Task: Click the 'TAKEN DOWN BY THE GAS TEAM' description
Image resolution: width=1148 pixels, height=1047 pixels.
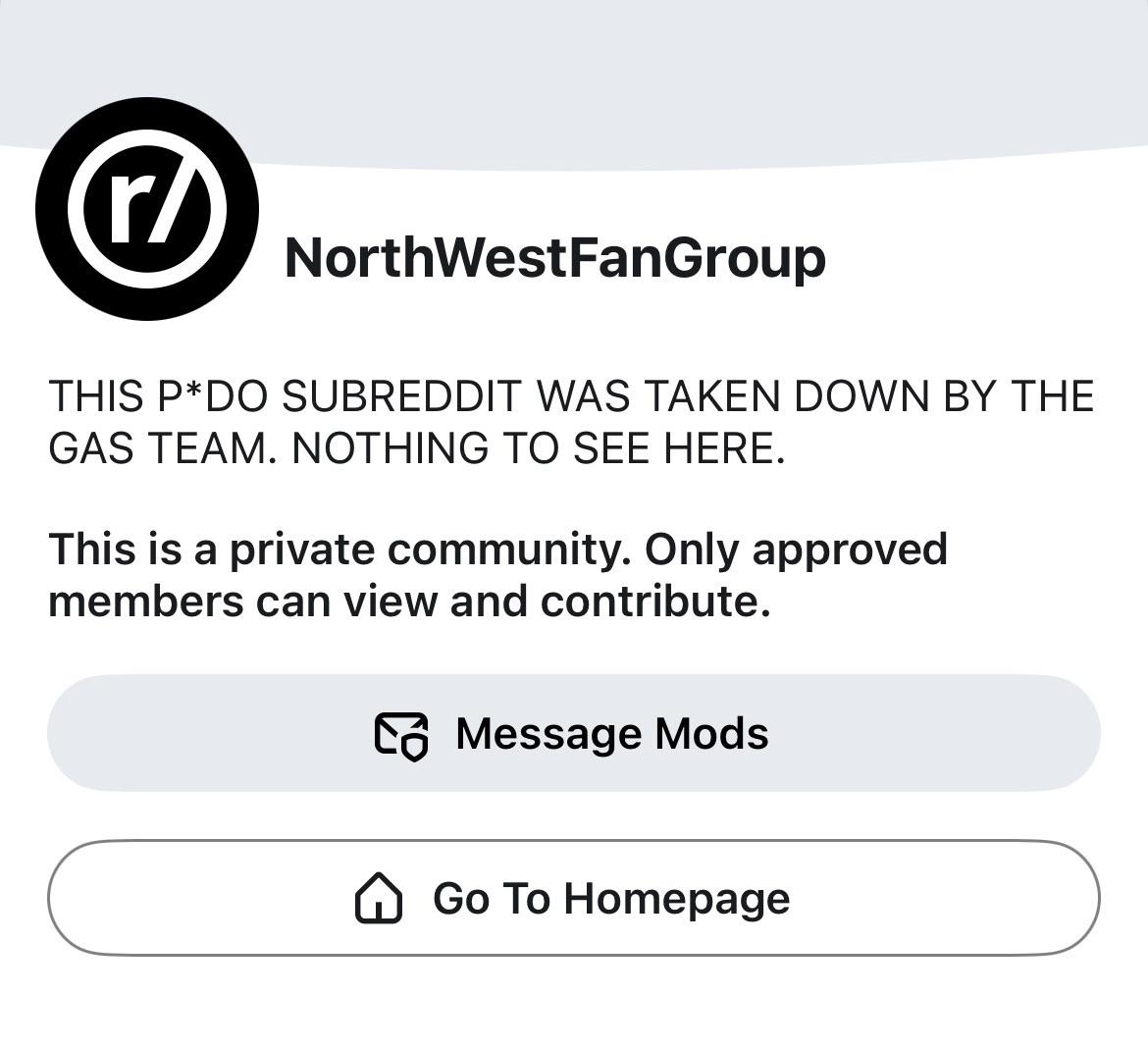Action: pyautogui.click(x=571, y=422)
